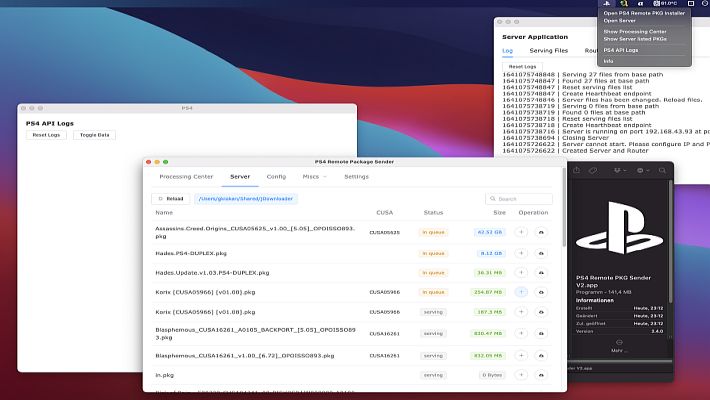
Task: Click the Search field in package list
Action: coord(519,199)
